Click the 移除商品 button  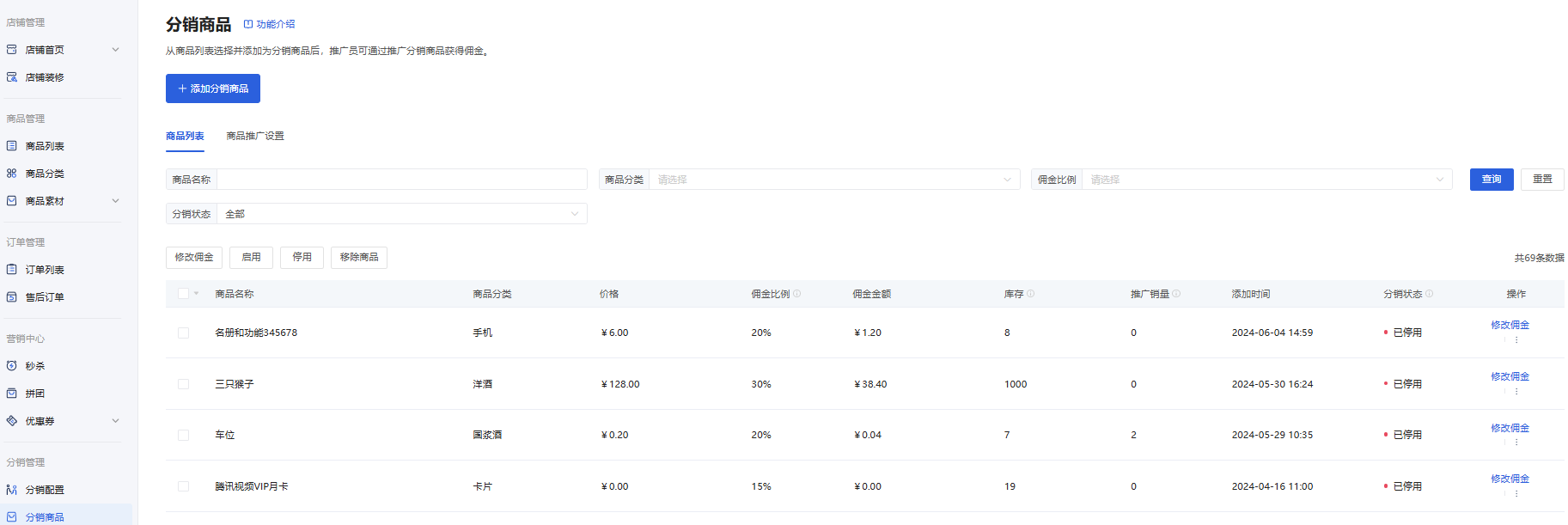click(x=359, y=258)
